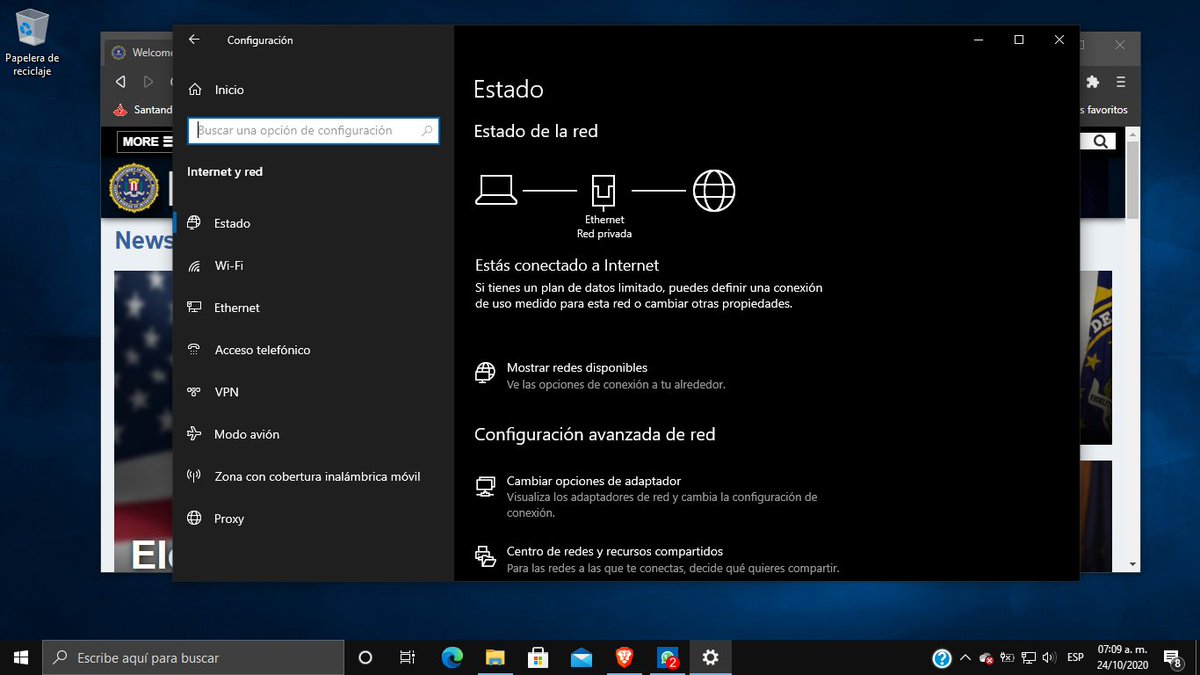Image resolution: width=1200 pixels, height=675 pixels.
Task: Go back using the Configuración back arrow
Action: (194, 40)
